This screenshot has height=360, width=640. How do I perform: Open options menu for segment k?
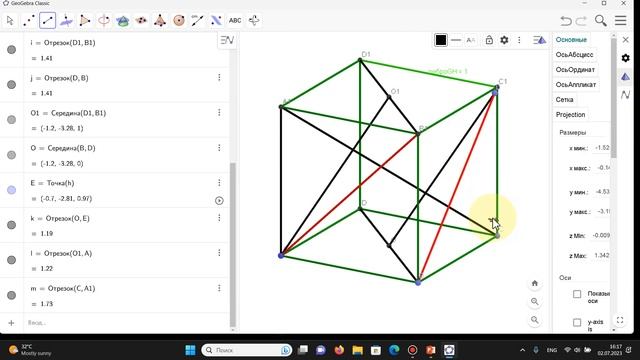219,218
